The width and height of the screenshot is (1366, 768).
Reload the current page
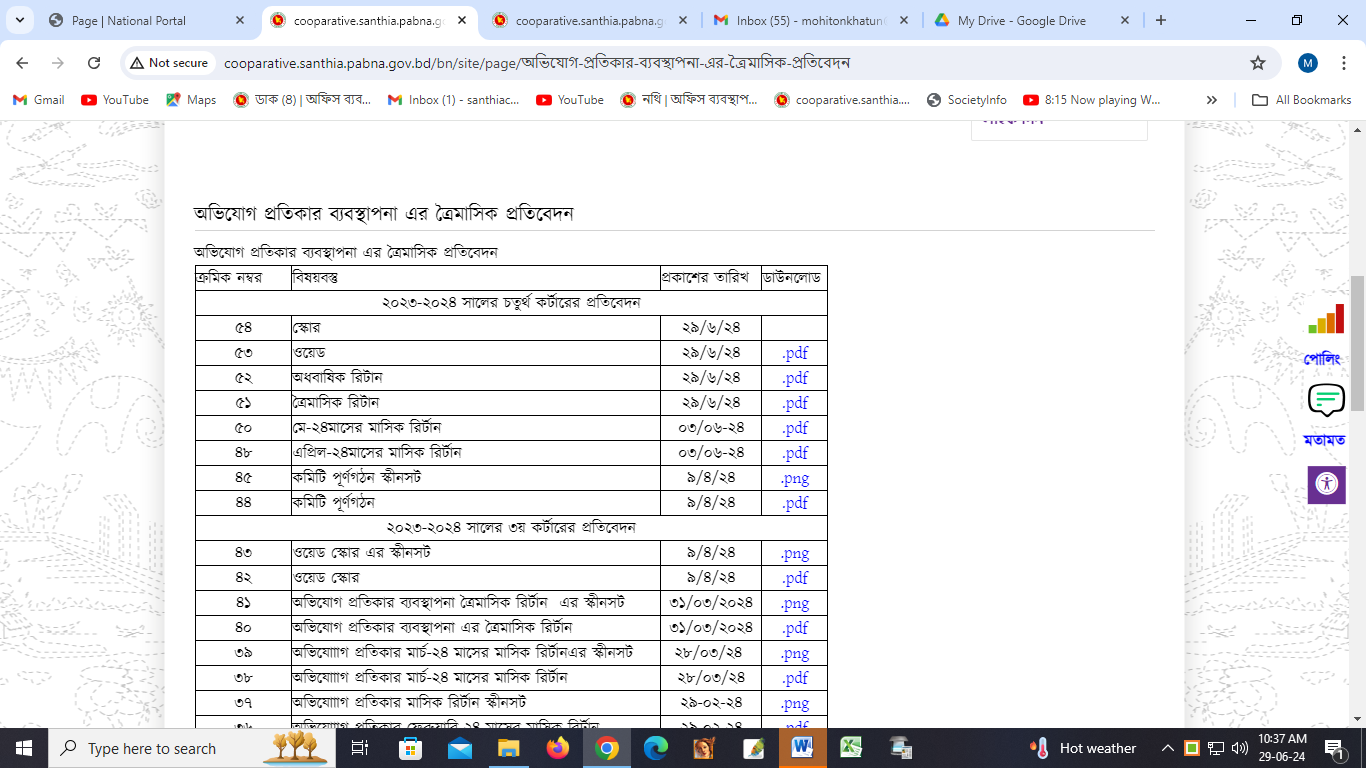click(94, 63)
